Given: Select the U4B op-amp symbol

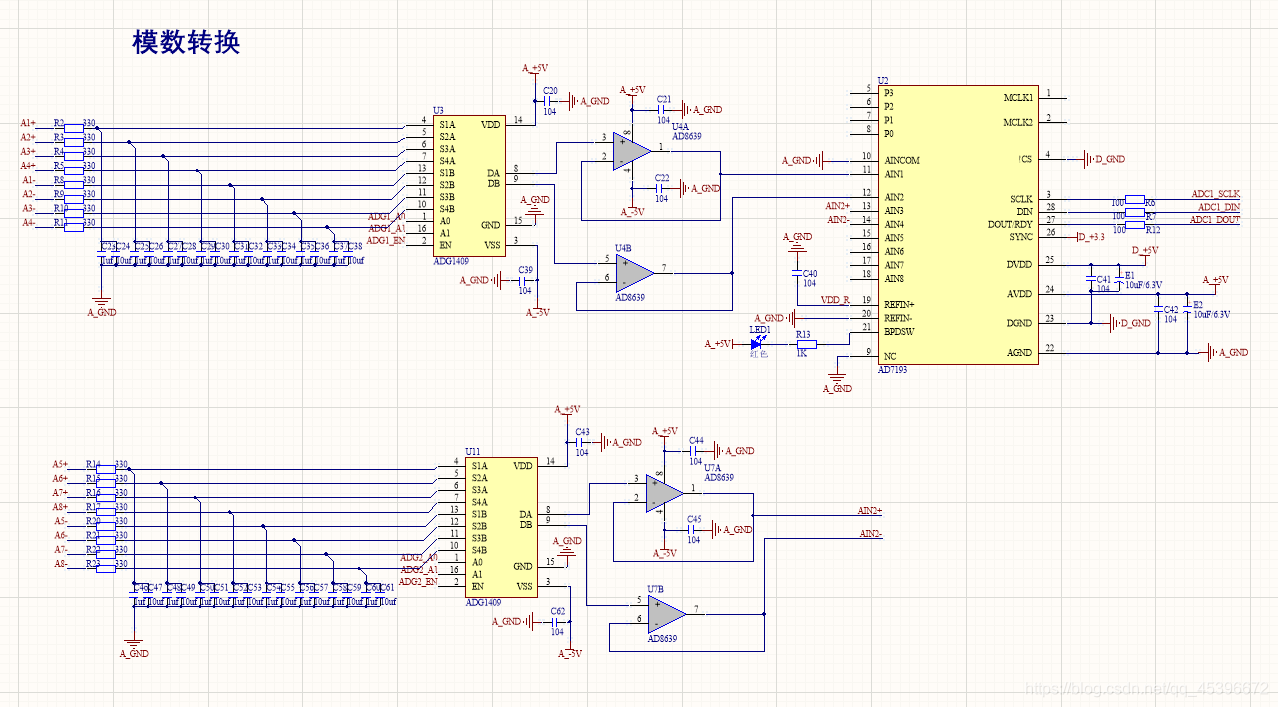Looking at the screenshot, I should pyautogui.click(x=634, y=271).
